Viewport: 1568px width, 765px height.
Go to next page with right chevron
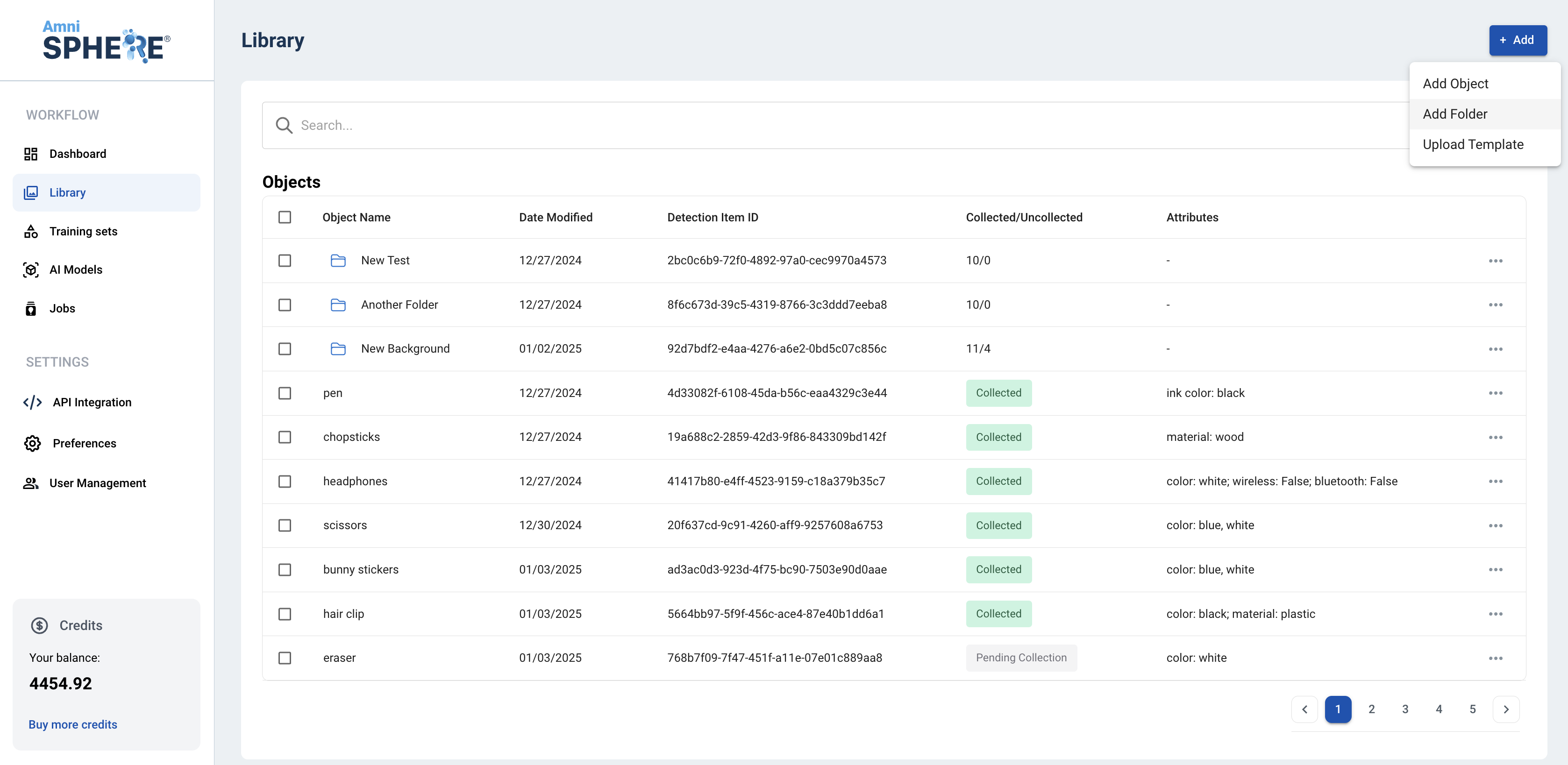(x=1505, y=709)
